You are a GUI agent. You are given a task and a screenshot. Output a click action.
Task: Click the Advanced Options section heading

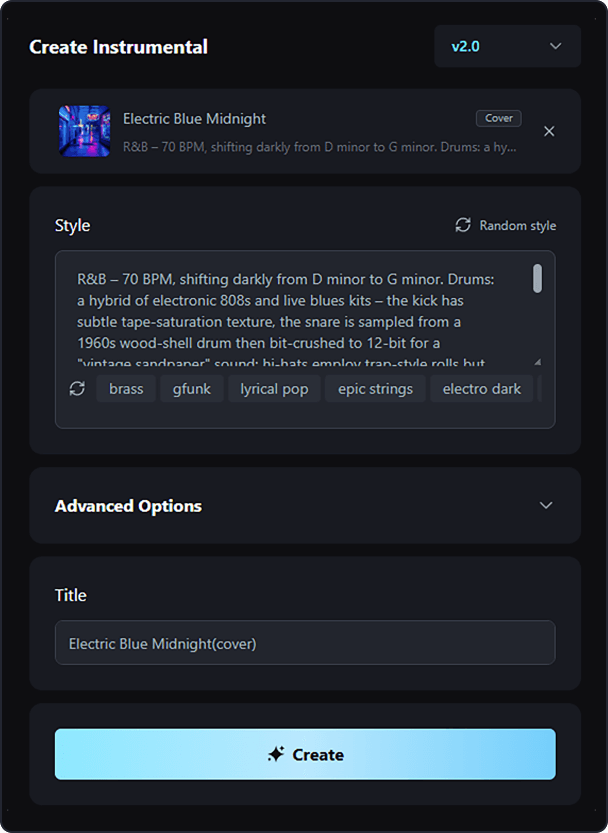click(x=128, y=506)
